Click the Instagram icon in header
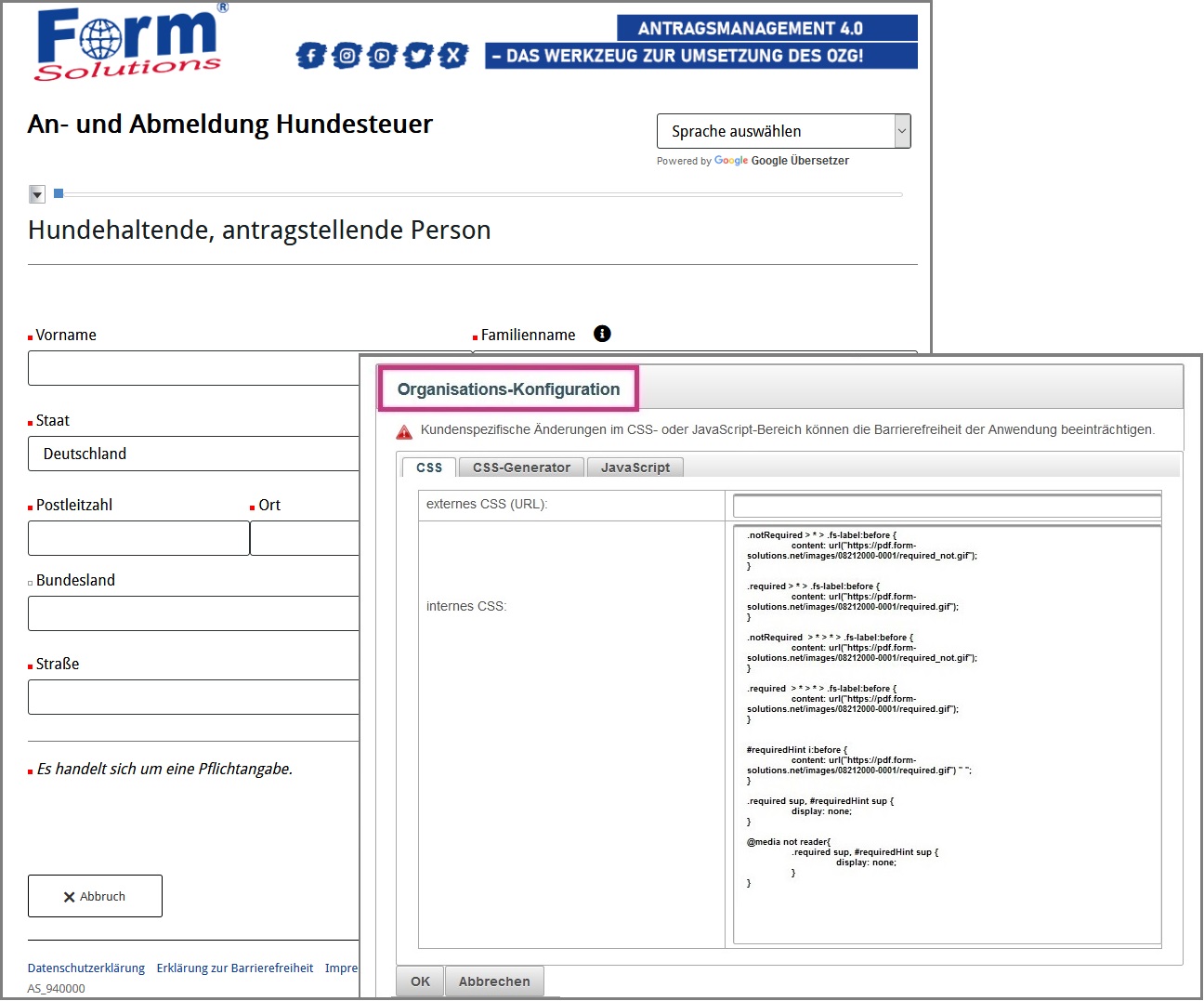This screenshot has height=1001, width=1204. coord(347,56)
